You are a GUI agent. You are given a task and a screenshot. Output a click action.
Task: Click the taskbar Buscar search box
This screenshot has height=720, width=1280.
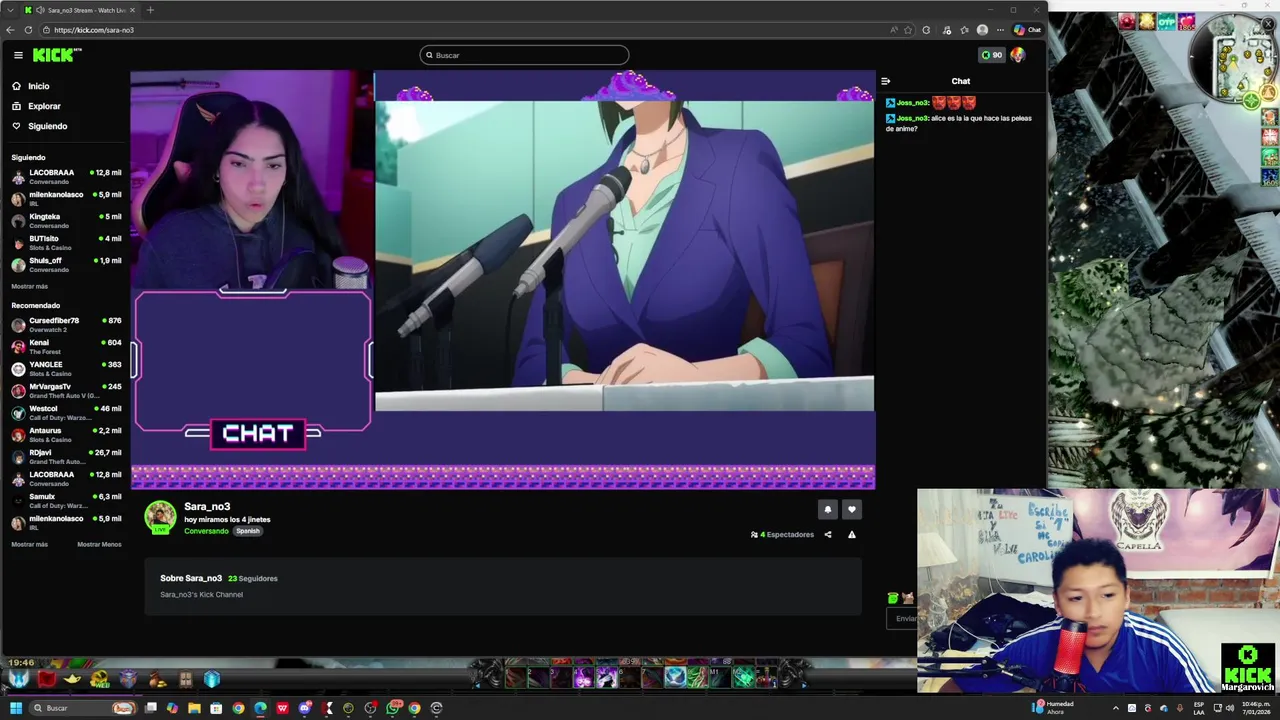pos(82,708)
